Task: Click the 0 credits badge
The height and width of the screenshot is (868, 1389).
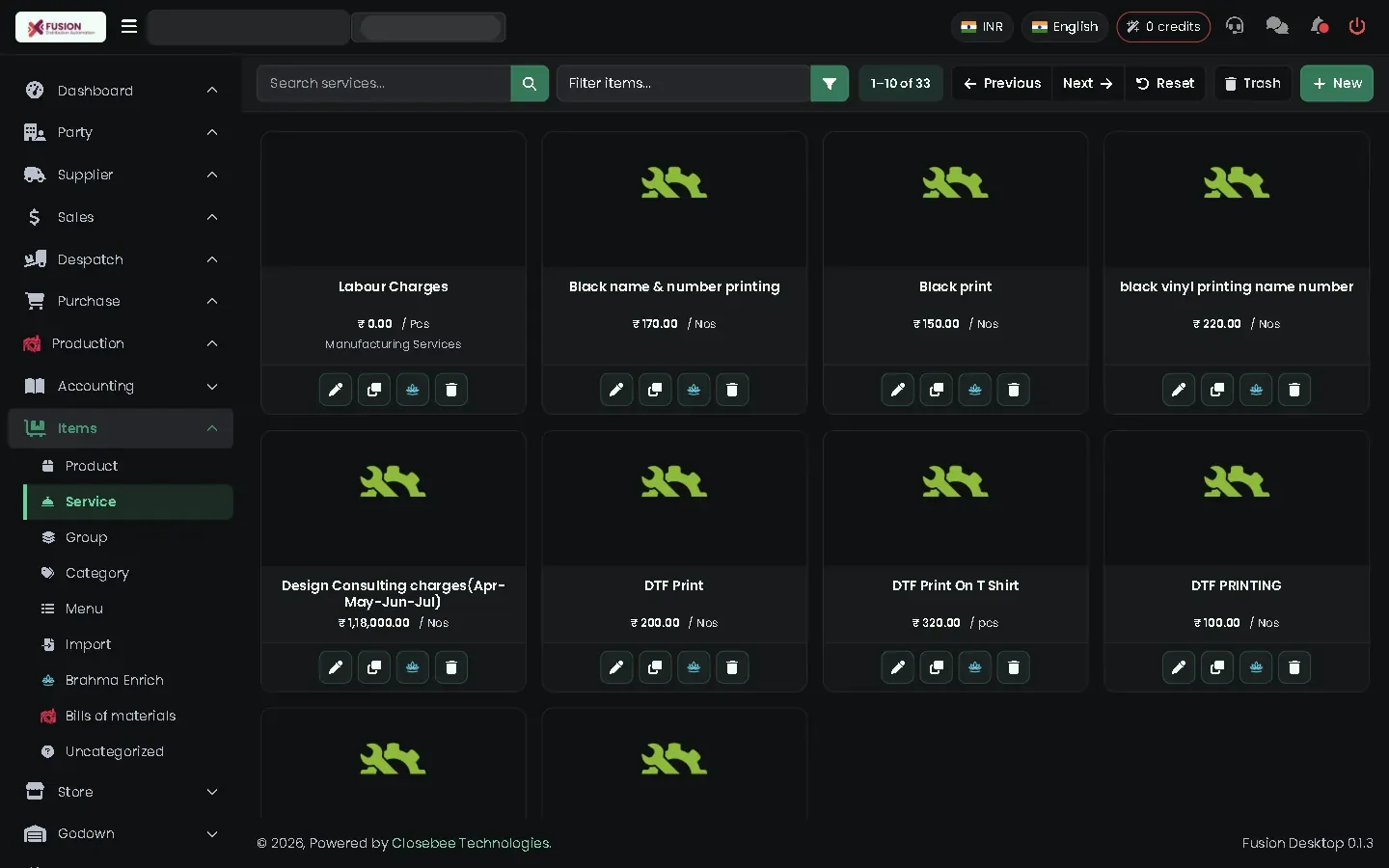Action: 1163,27
